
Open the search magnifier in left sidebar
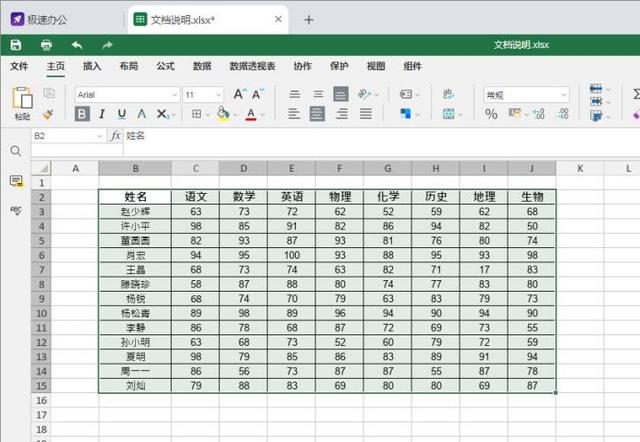click(x=16, y=151)
